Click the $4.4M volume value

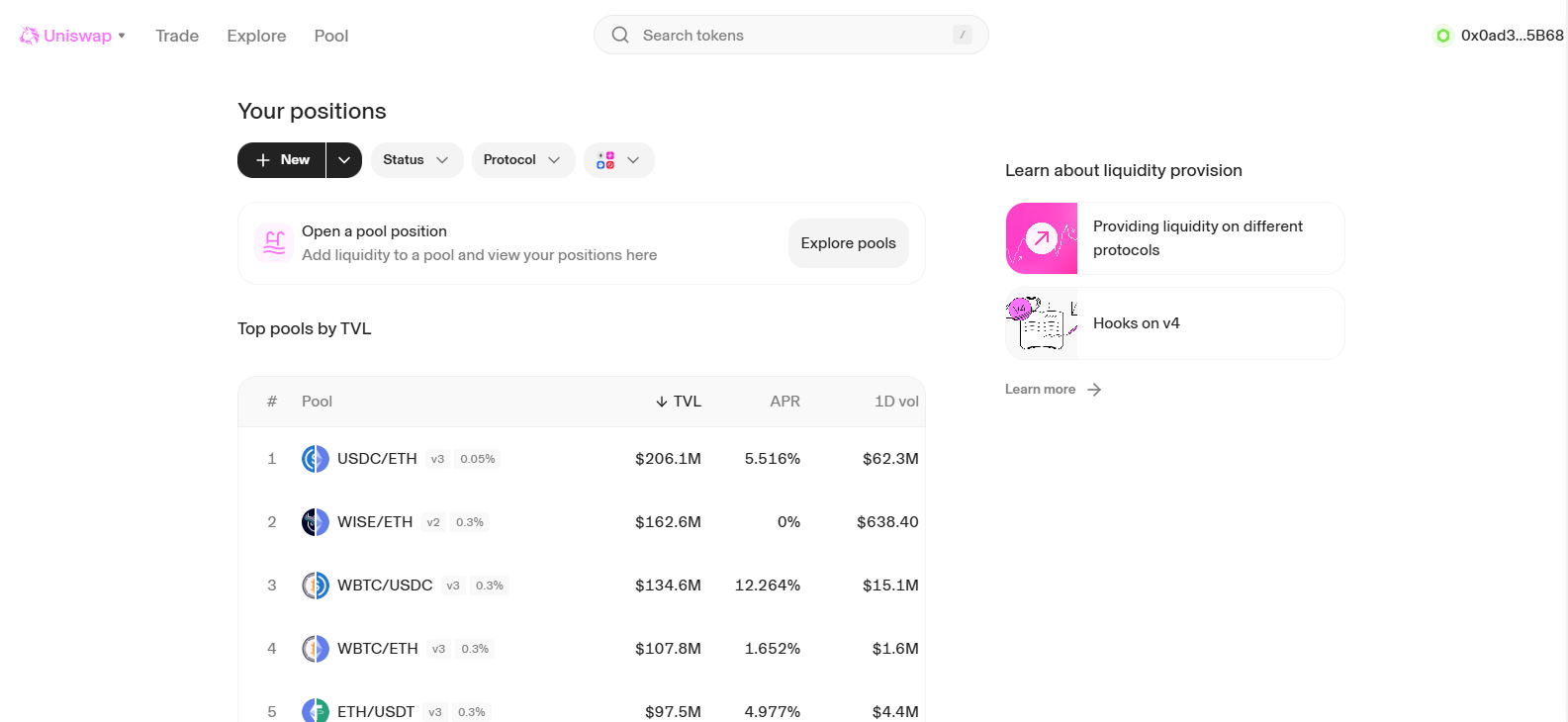[x=895, y=712]
